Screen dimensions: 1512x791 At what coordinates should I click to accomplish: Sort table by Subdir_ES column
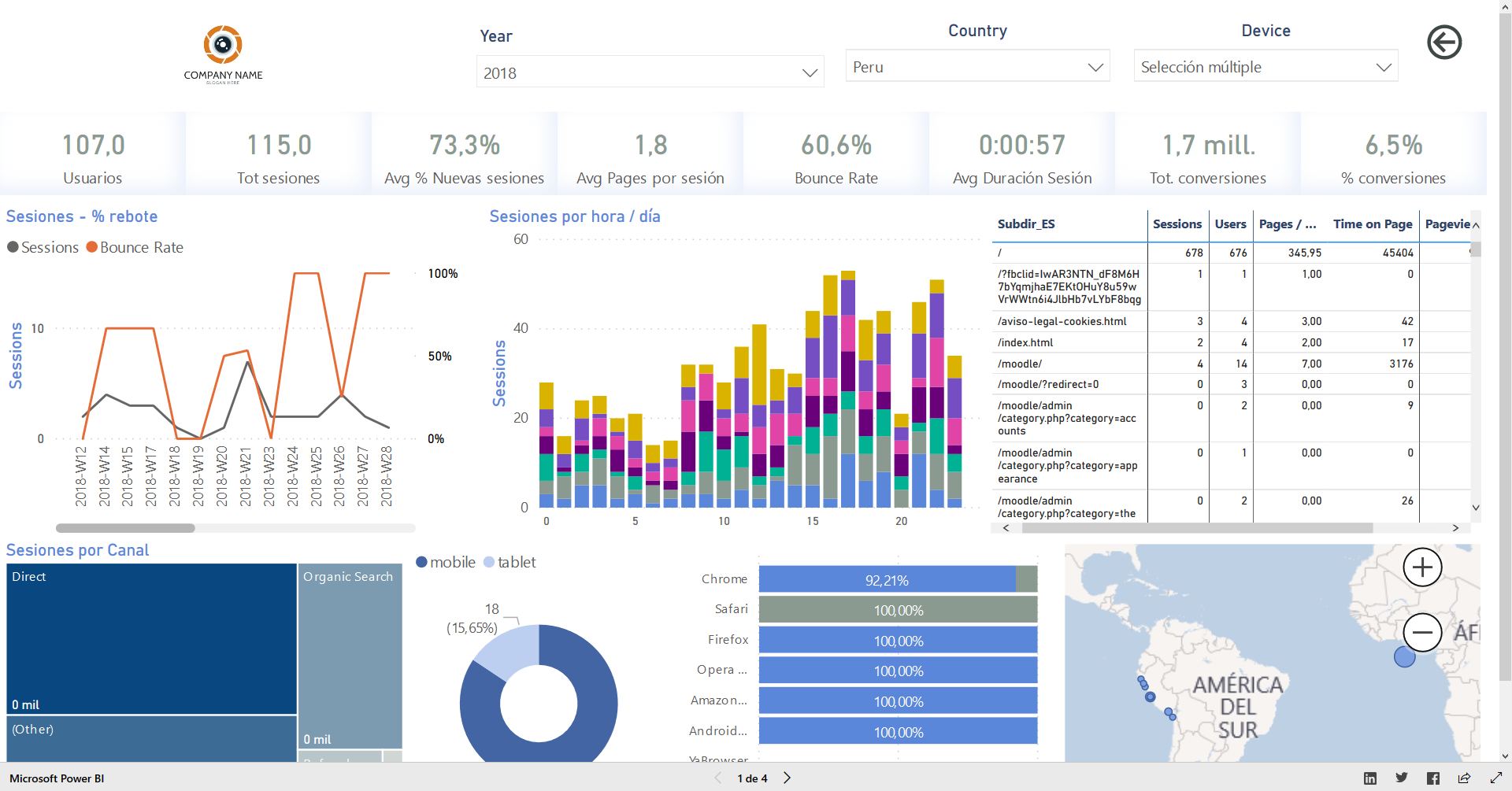pos(1026,224)
